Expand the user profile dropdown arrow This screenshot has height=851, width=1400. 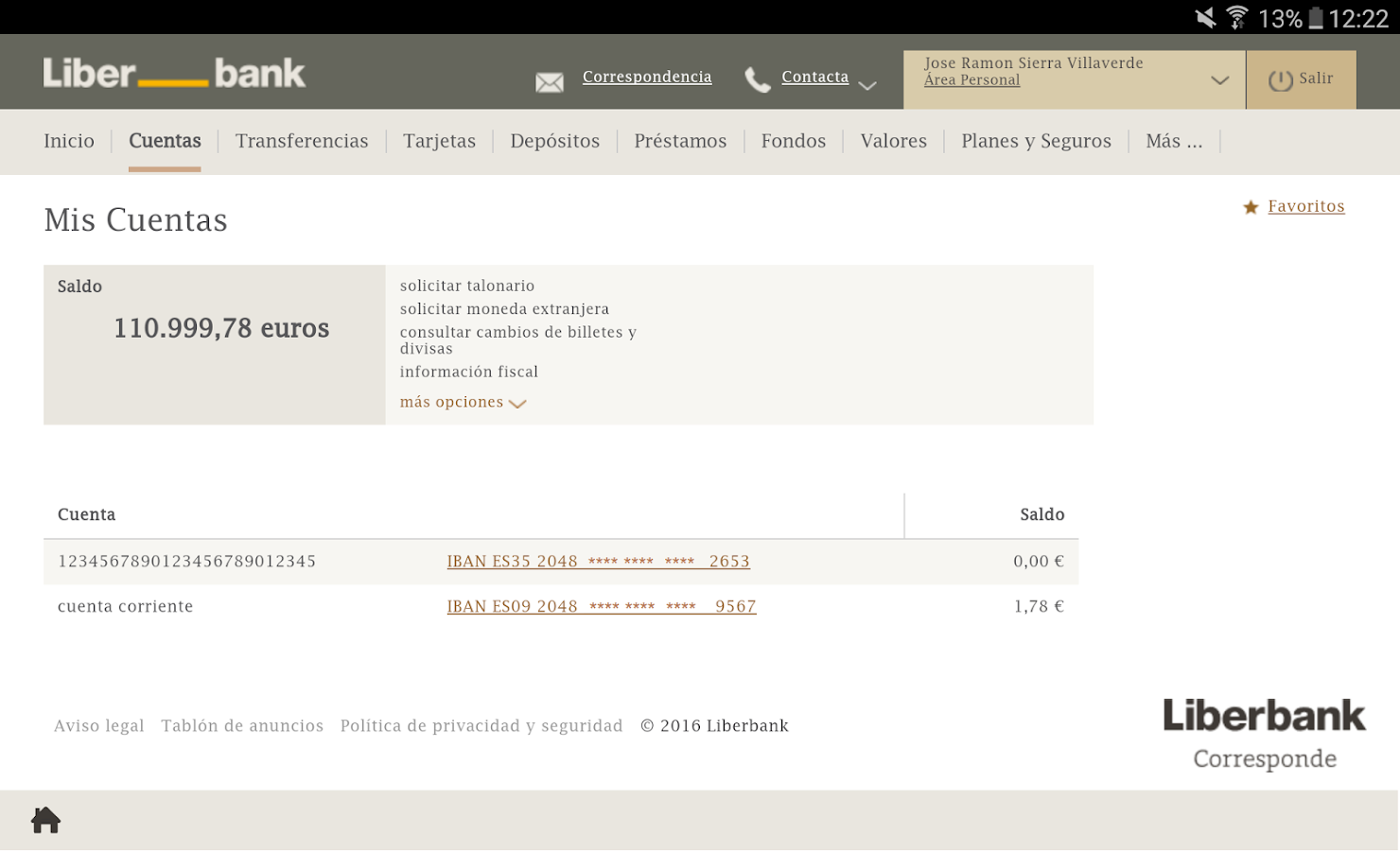pyautogui.click(x=1220, y=80)
